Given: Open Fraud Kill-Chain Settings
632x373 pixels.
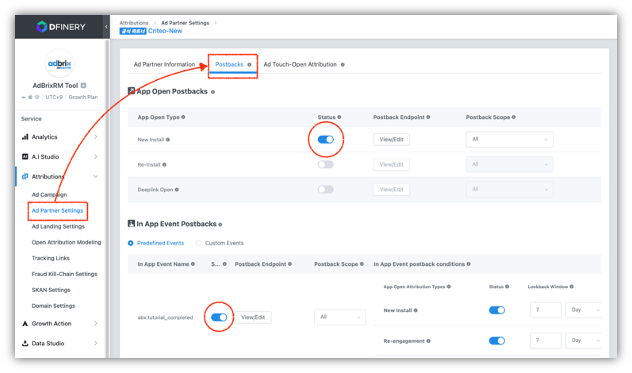Looking at the screenshot, I should [x=64, y=274].
